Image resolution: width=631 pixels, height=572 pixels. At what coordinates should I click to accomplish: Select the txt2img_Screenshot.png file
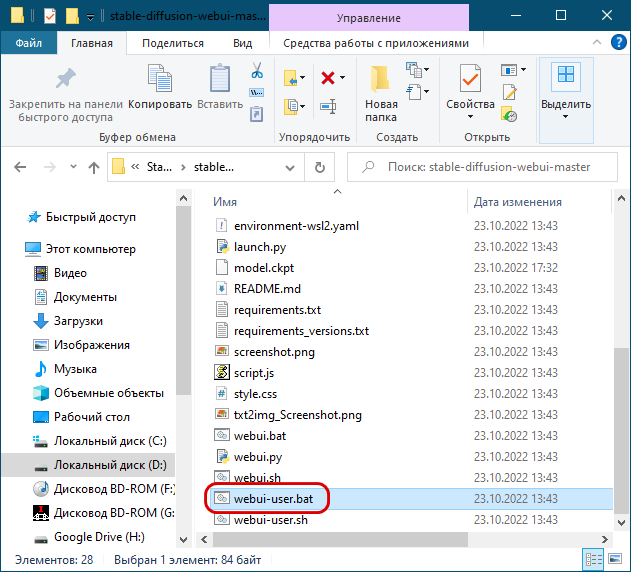pyautogui.click(x=297, y=415)
